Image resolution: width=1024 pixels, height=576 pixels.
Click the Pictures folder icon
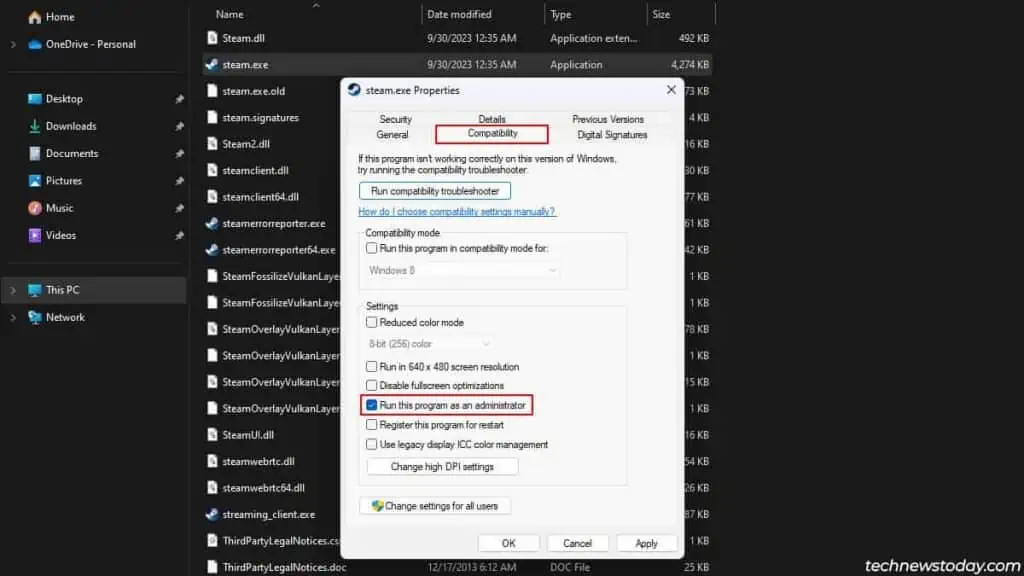point(35,181)
